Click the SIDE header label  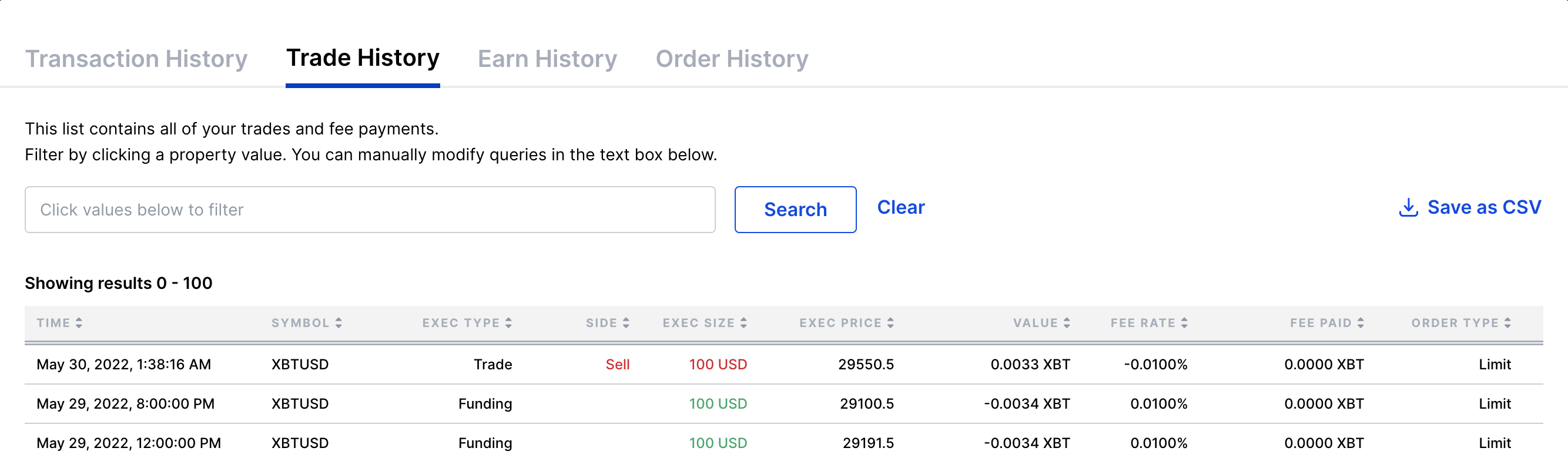[x=601, y=323]
